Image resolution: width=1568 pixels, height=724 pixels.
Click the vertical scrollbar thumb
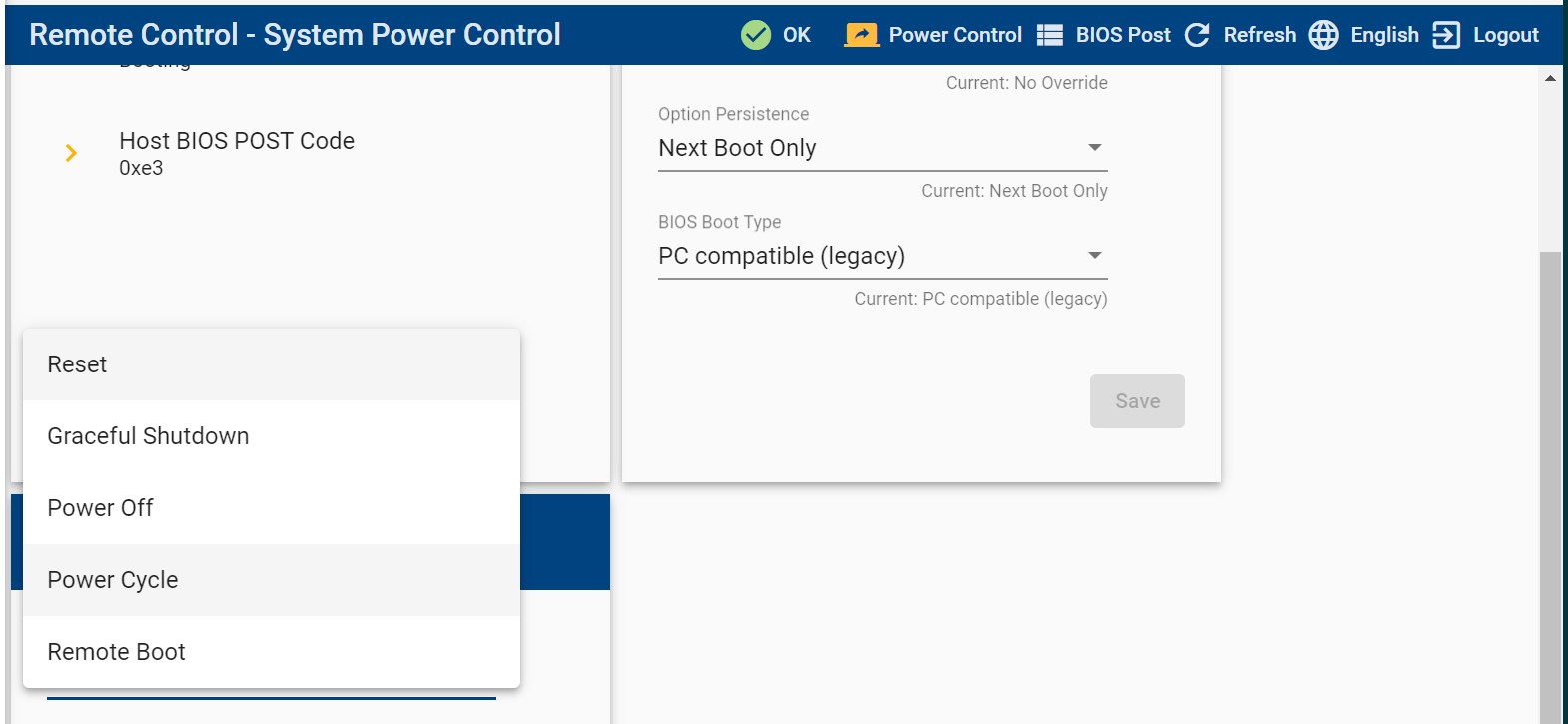1550,479
